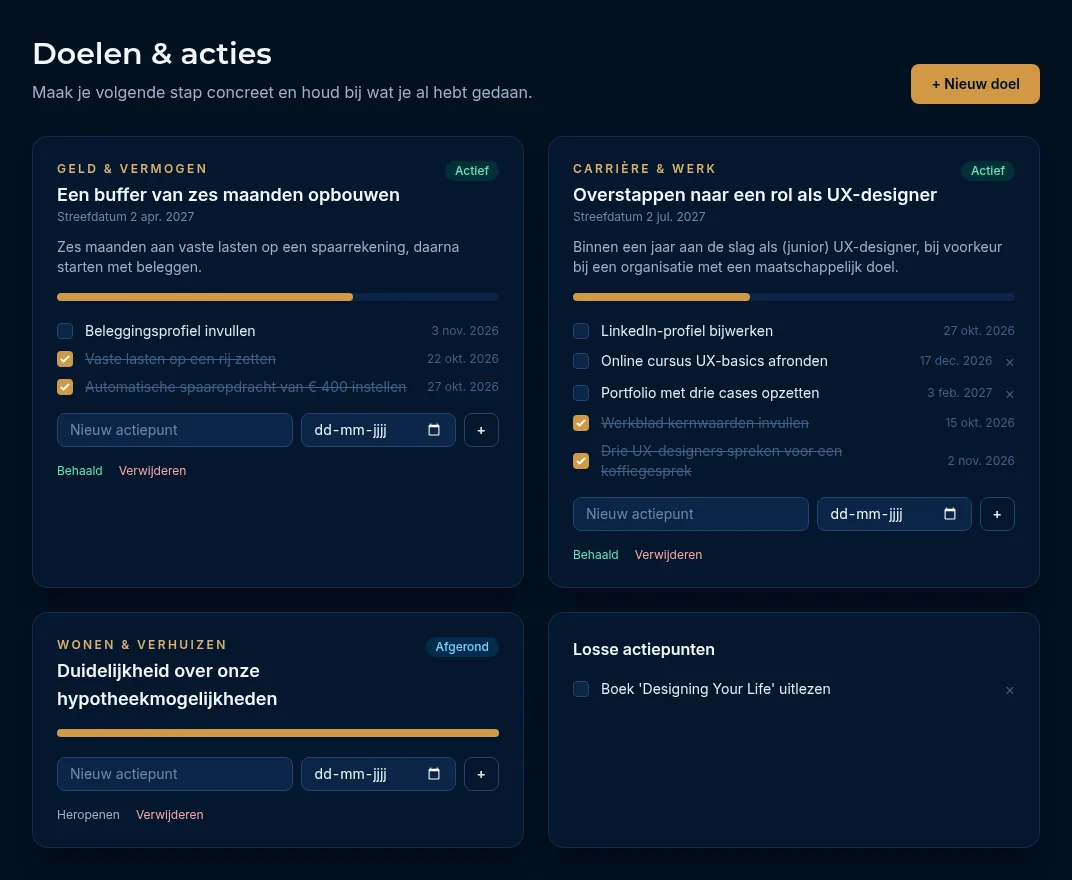Uncheck 'Vaste lasten op een rij zetten'
The height and width of the screenshot is (880, 1072).
pyautogui.click(x=65, y=359)
